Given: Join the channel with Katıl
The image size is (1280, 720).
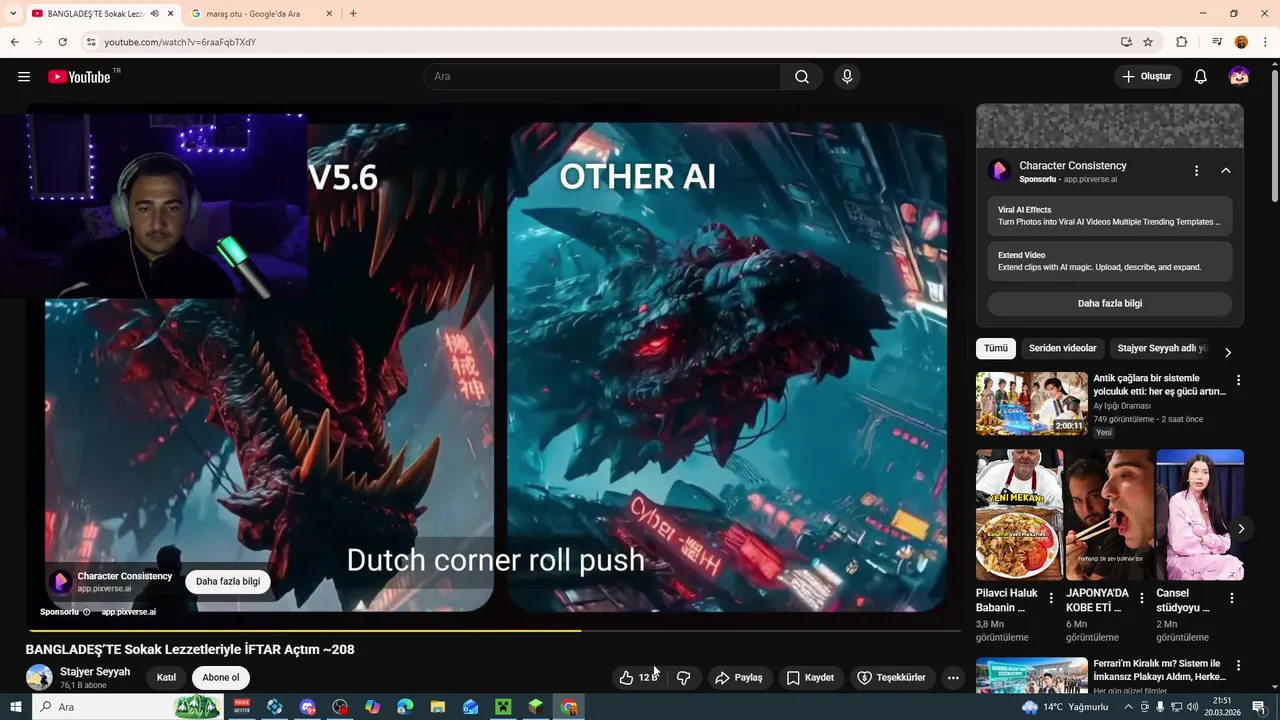Looking at the screenshot, I should point(166,678).
